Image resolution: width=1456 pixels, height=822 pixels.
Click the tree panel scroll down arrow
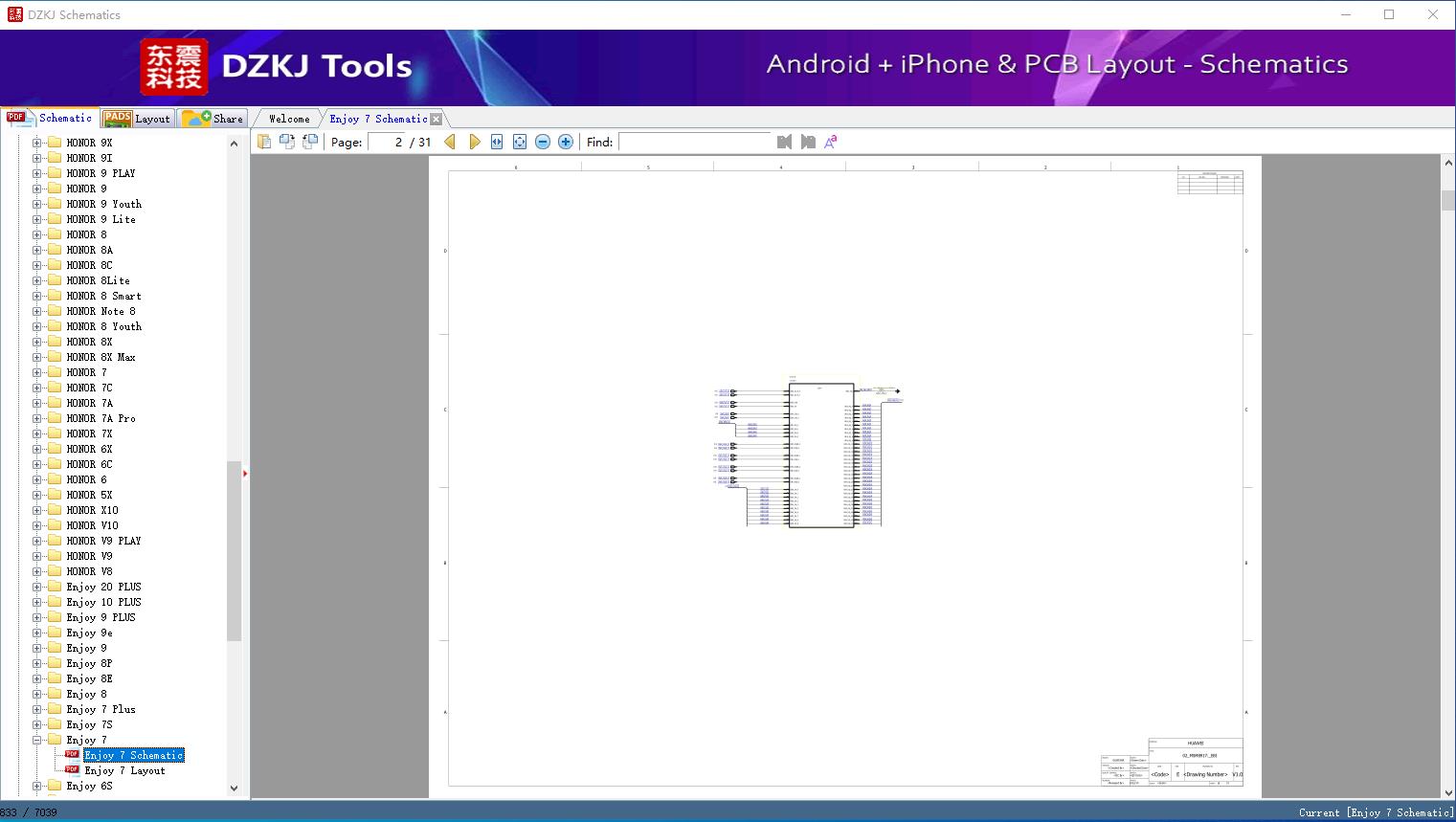click(x=234, y=789)
